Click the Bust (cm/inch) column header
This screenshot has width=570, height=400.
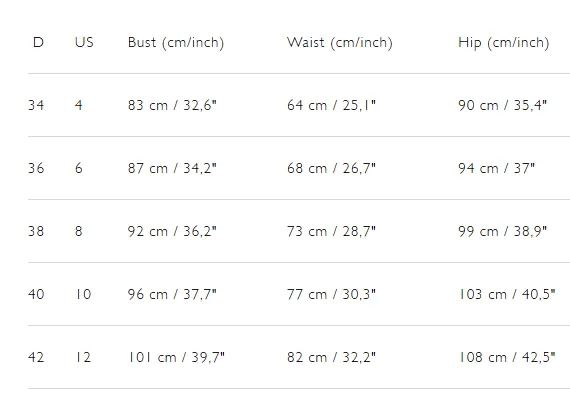[x=176, y=43]
